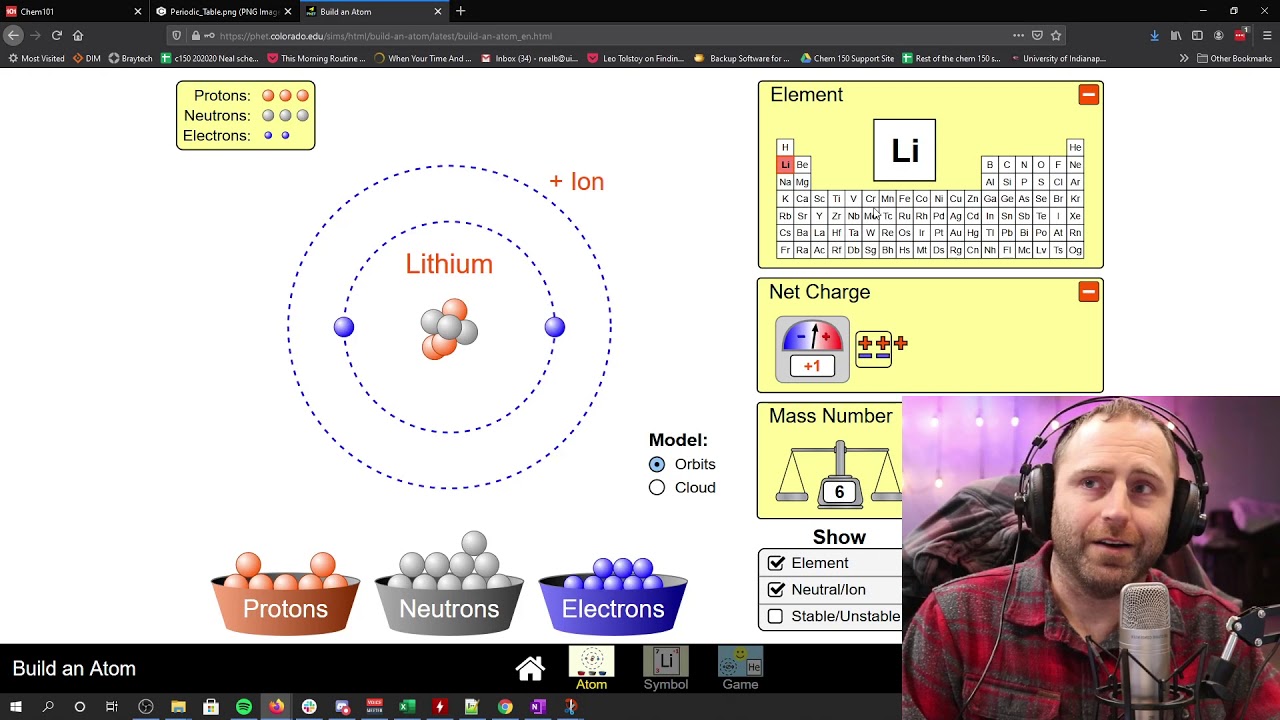Viewport: 1280px width, 720px height.
Task: Open Spotify from the taskbar
Action: [x=244, y=707]
